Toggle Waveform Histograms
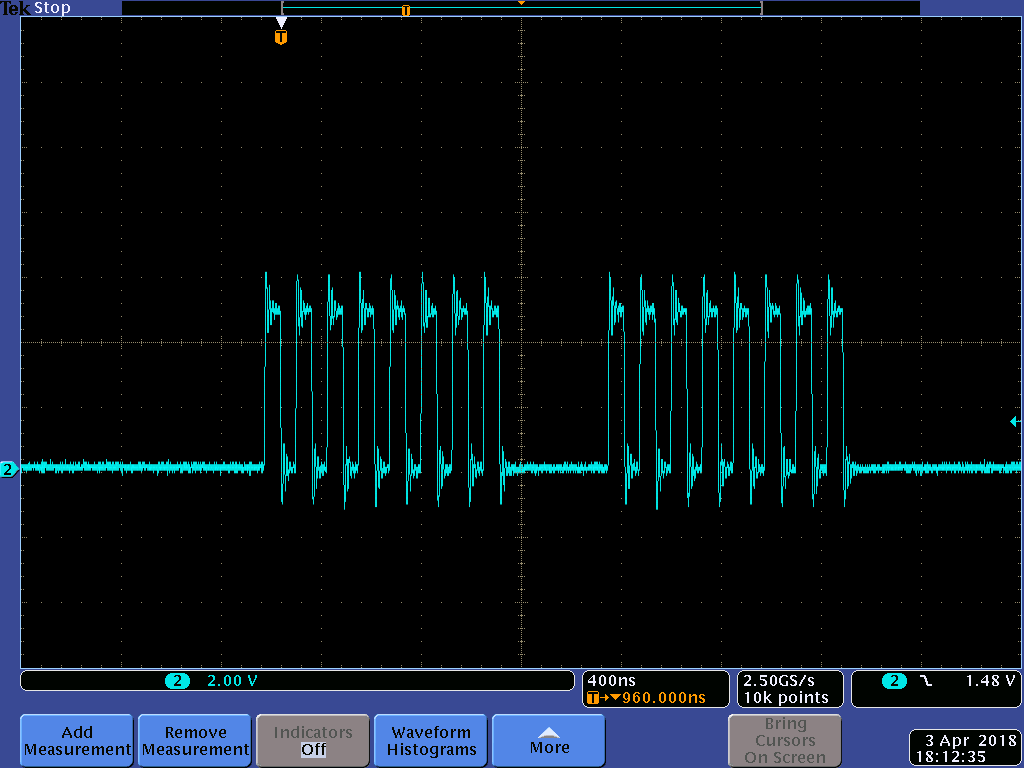Screen dimensions: 1024x768 pos(429,740)
